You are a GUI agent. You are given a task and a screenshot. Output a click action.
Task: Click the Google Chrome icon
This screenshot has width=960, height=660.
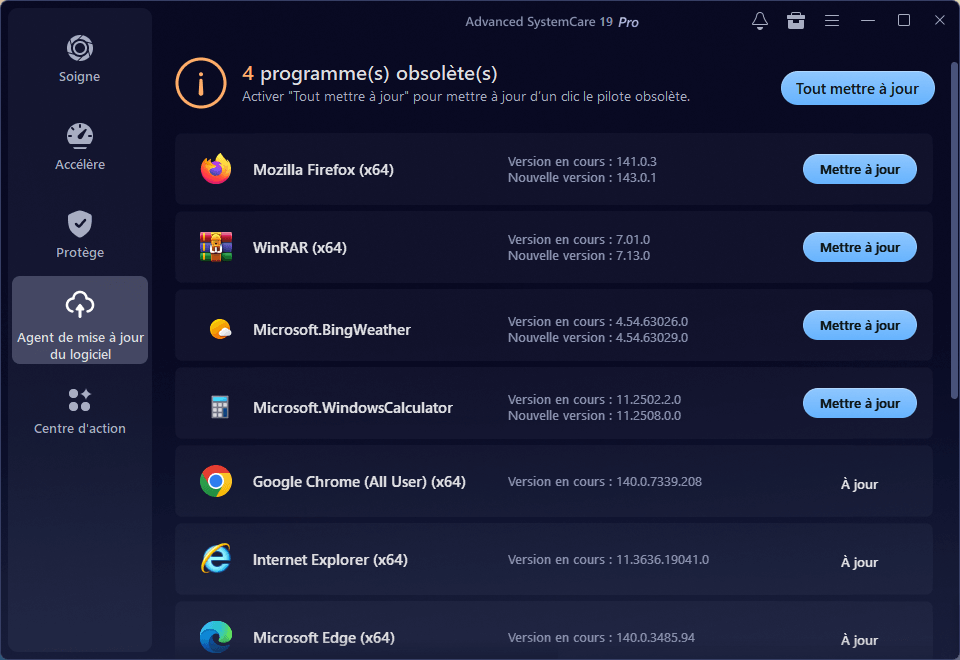pos(216,482)
